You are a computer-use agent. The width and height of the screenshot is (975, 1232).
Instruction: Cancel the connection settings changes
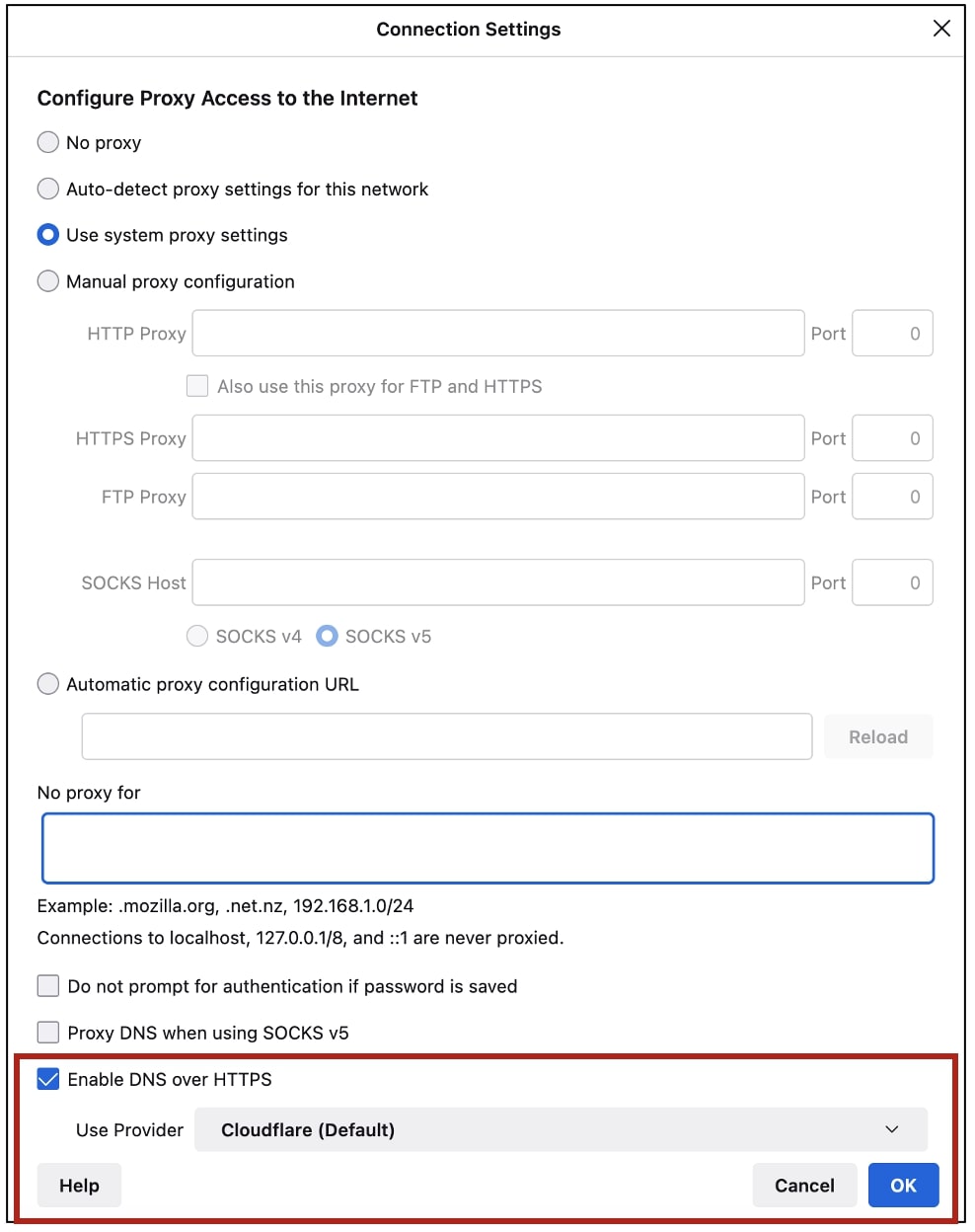pyautogui.click(x=804, y=1185)
